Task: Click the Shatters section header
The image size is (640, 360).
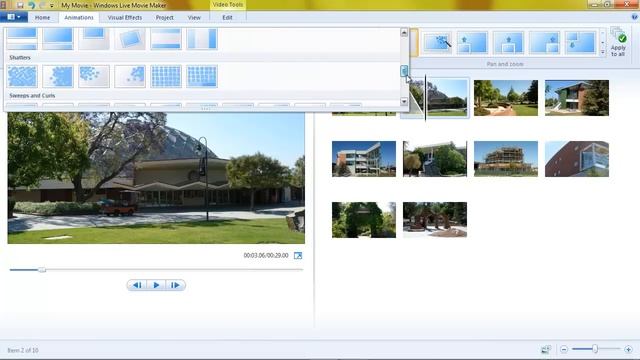Action: [20, 58]
